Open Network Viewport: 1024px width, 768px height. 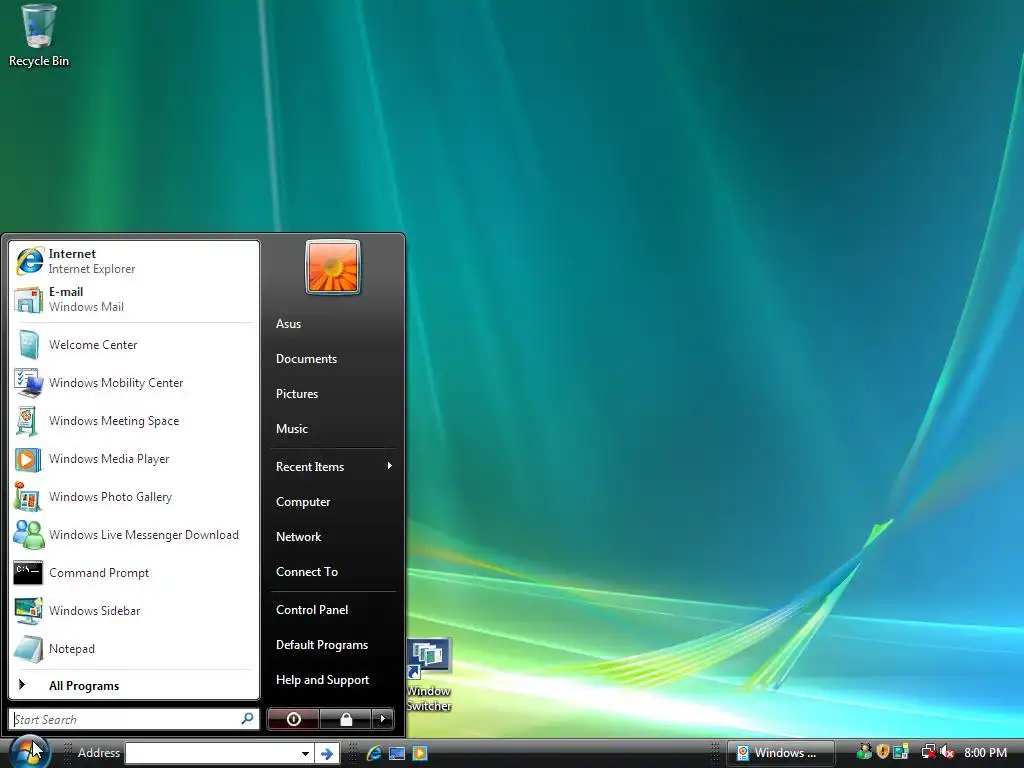pos(333,537)
